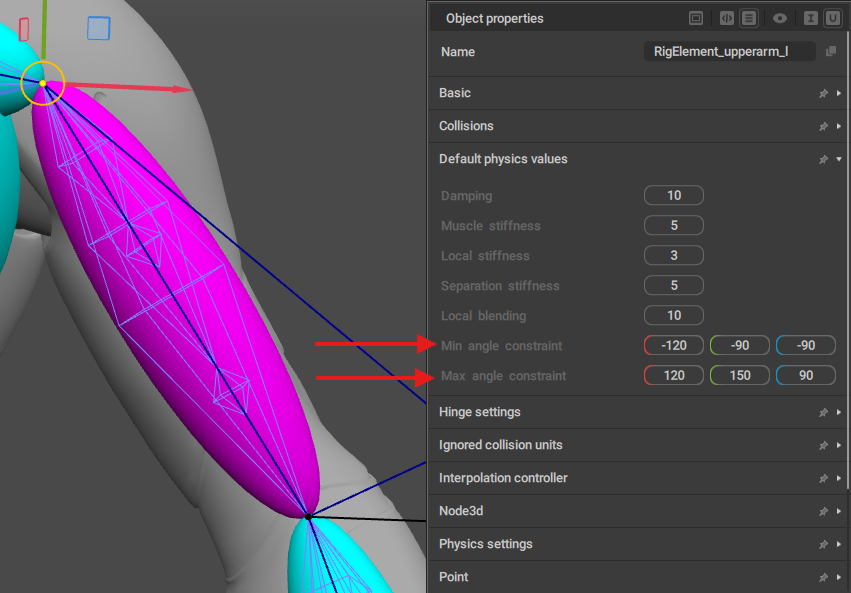Click the Min angle constraint label
The width and height of the screenshot is (851, 593).
[x=501, y=346]
